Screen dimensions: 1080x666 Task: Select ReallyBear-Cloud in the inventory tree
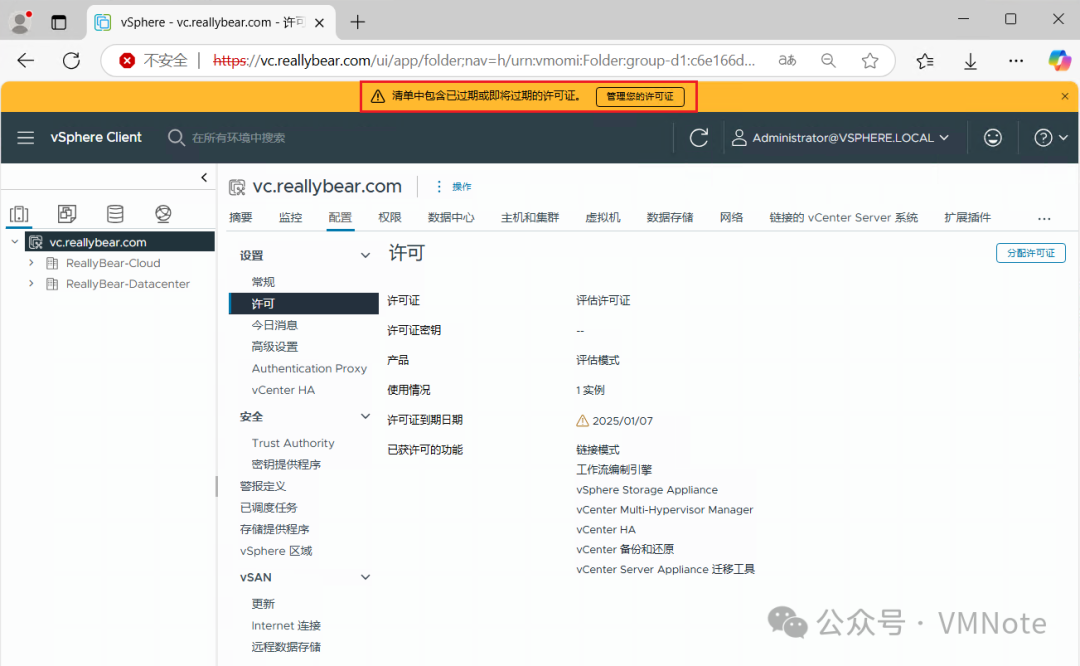[x=113, y=263]
